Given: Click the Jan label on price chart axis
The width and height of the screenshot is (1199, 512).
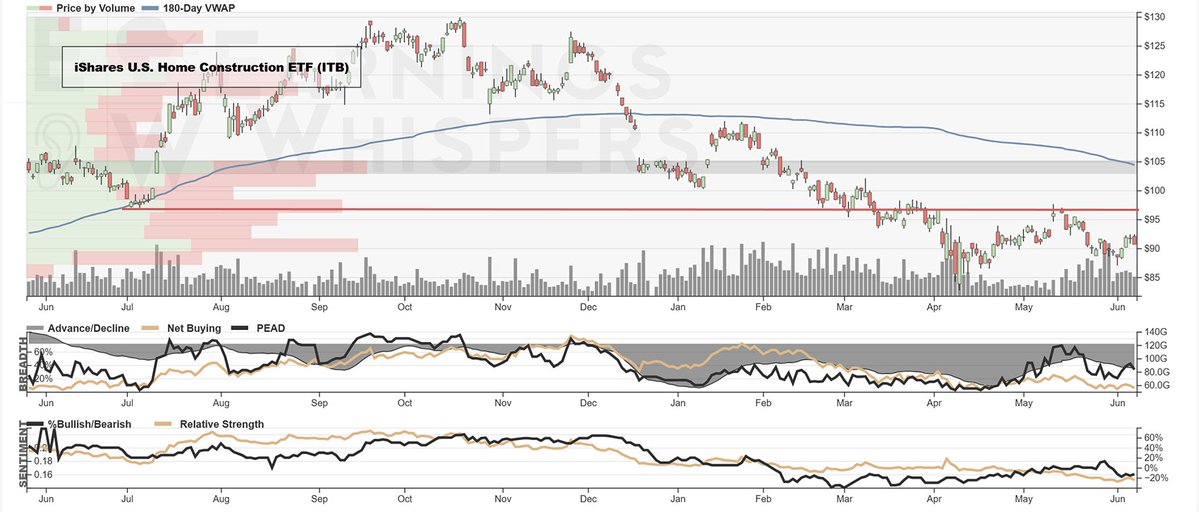Looking at the screenshot, I should (677, 307).
